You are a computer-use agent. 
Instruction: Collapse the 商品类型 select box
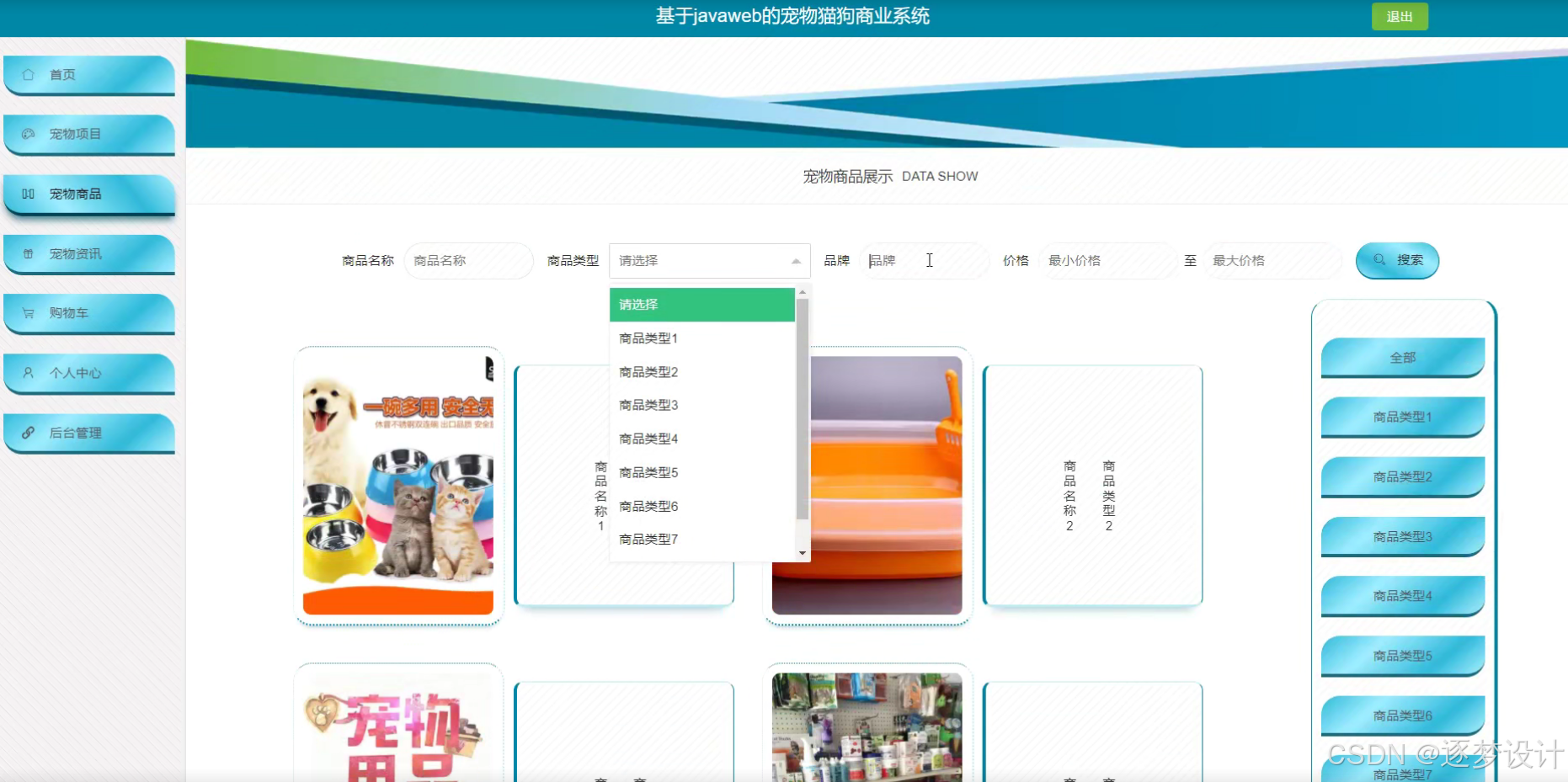click(710, 261)
